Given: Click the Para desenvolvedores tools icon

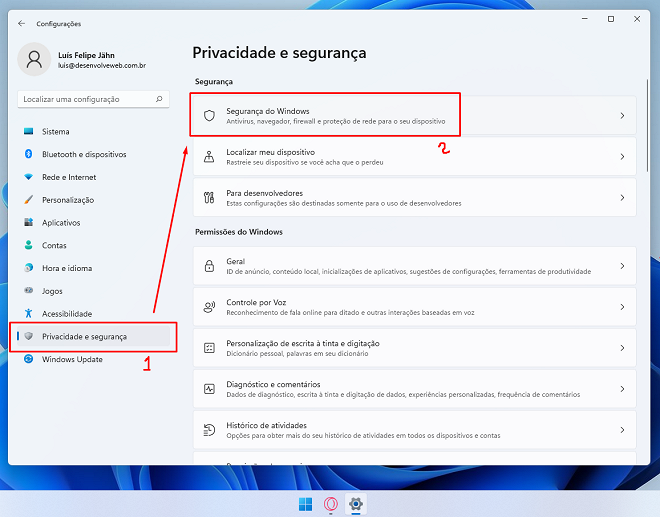Looking at the screenshot, I should (209, 197).
